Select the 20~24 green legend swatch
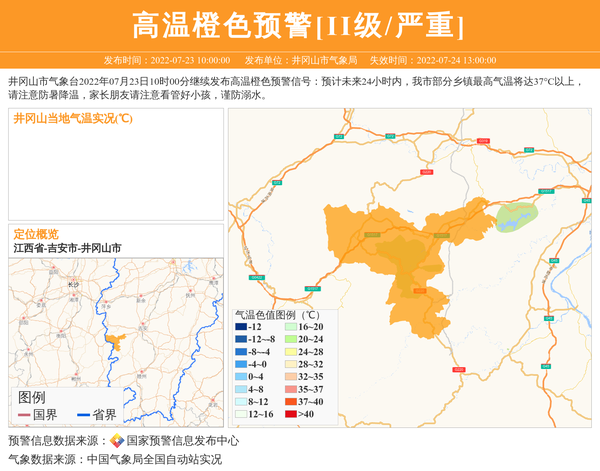Image resolution: width=600 pixels, height=471 pixels. (291, 339)
